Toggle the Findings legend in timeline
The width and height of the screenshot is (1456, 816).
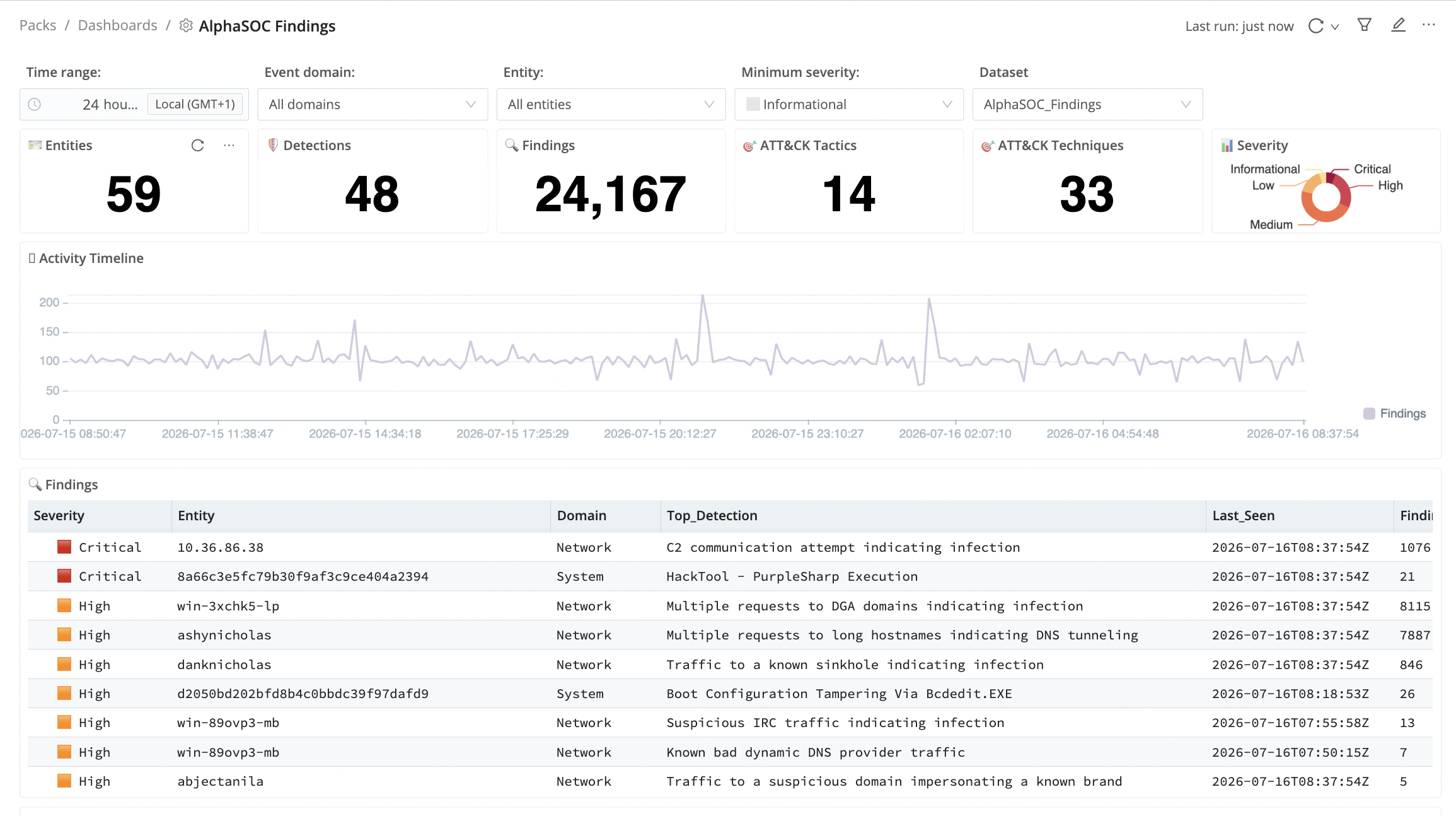pos(1394,414)
